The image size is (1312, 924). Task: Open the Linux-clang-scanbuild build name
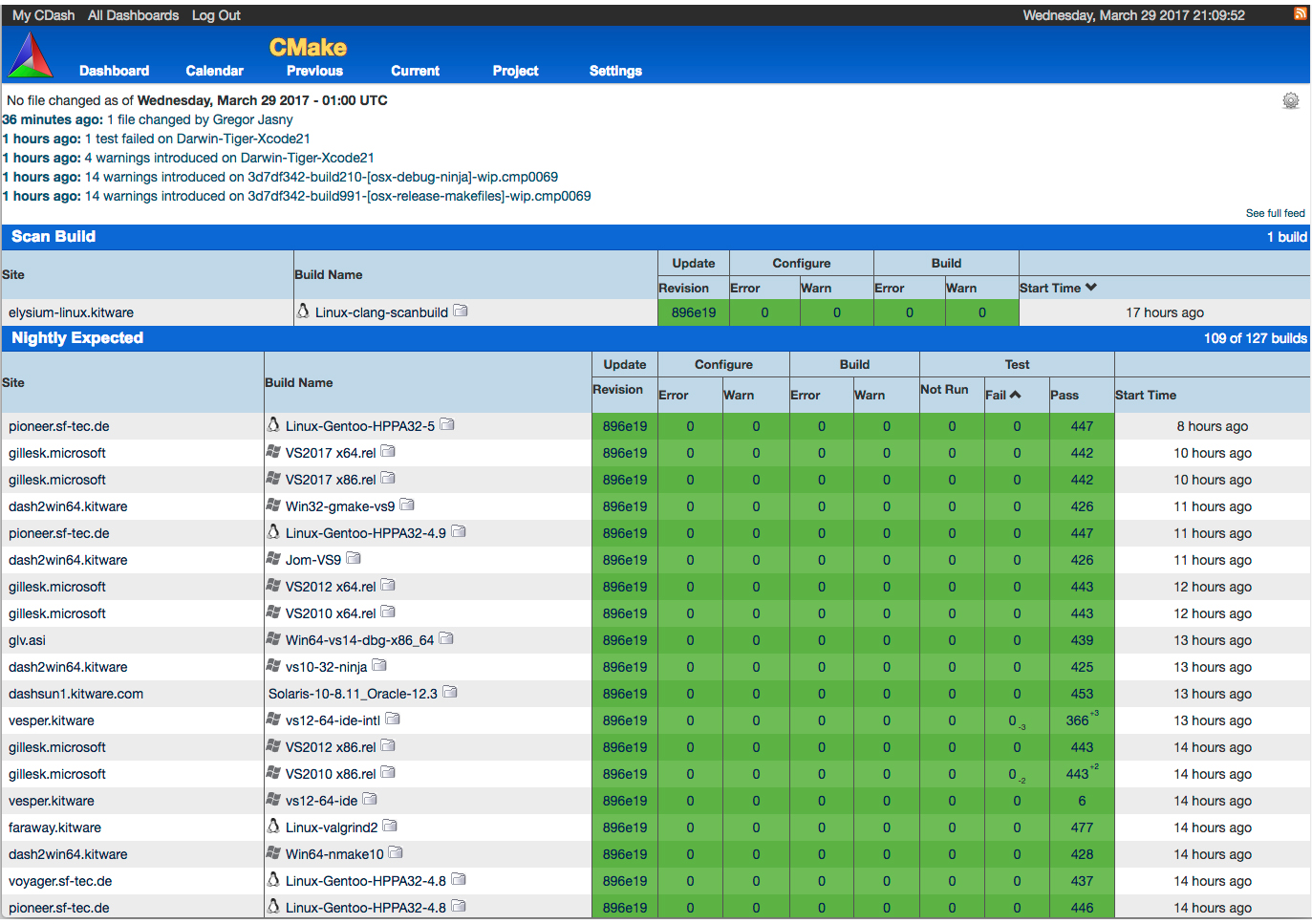coord(381,312)
